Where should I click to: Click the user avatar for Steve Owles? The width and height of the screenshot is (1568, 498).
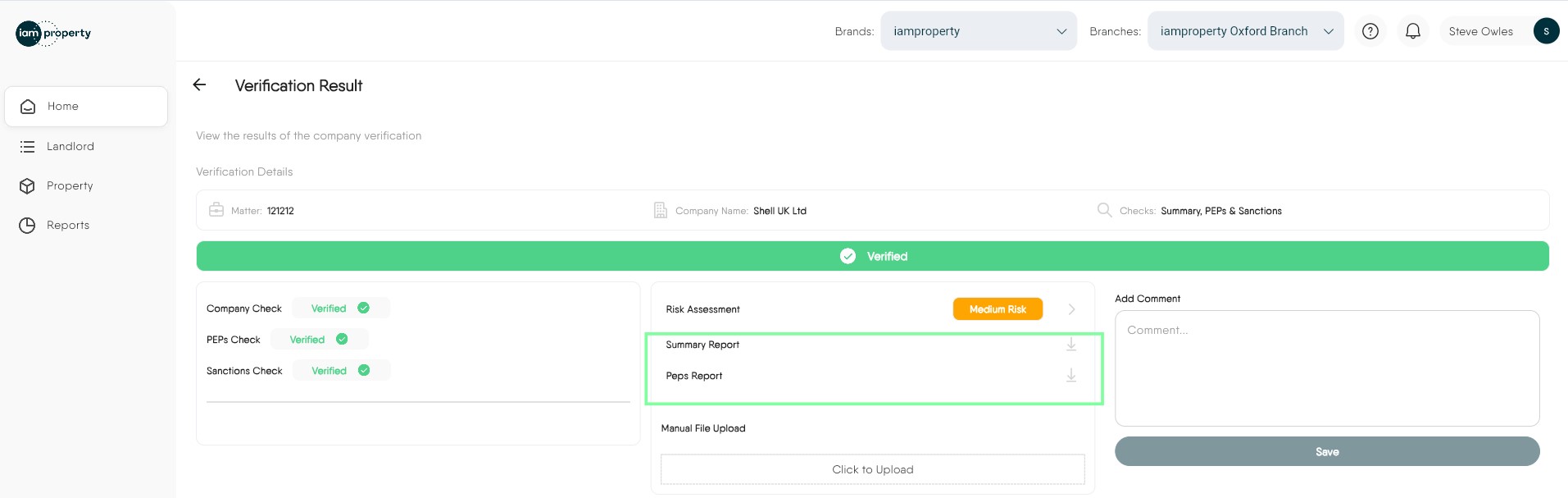[1546, 31]
